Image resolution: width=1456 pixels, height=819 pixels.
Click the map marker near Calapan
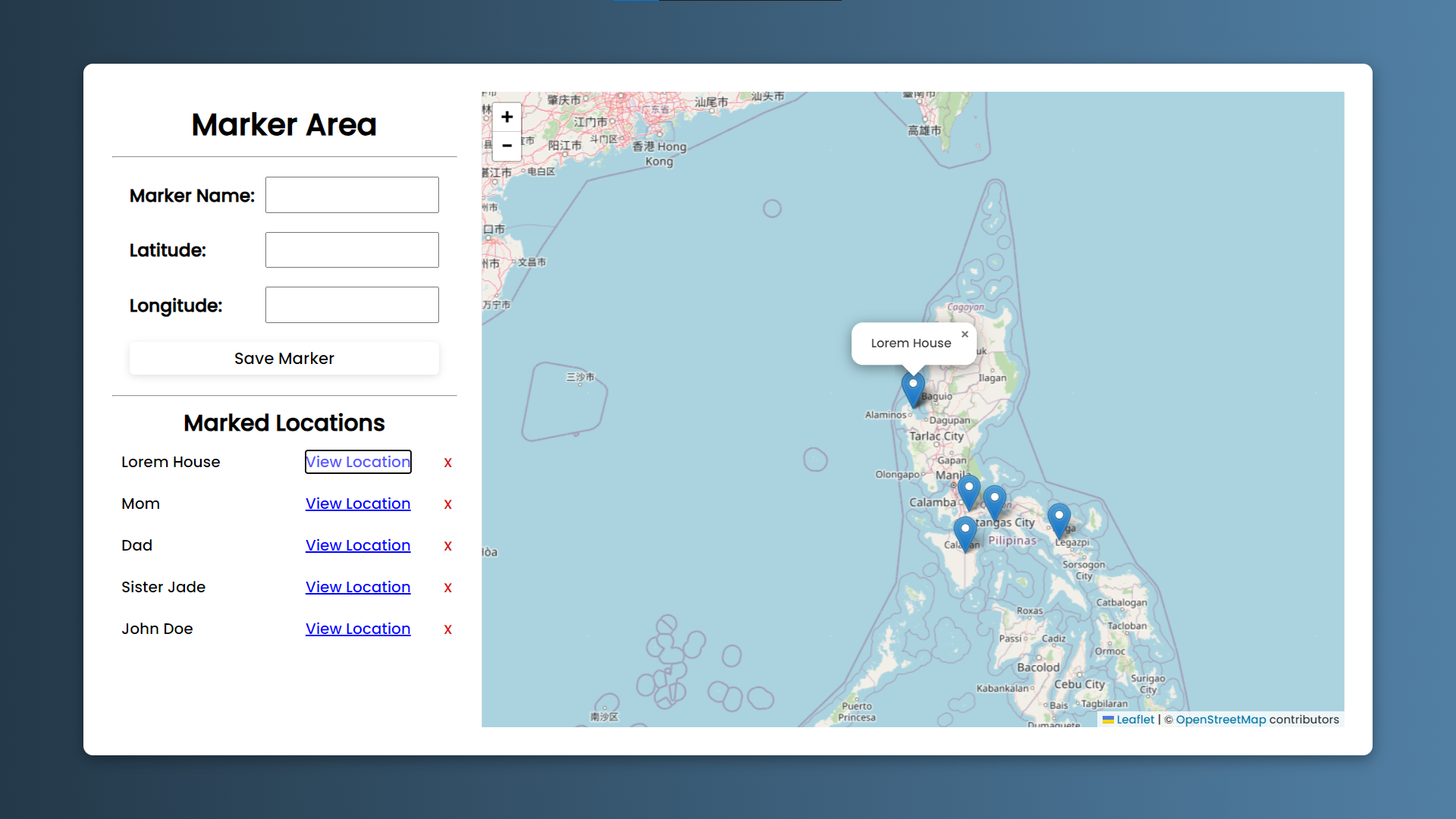pyautogui.click(x=965, y=535)
